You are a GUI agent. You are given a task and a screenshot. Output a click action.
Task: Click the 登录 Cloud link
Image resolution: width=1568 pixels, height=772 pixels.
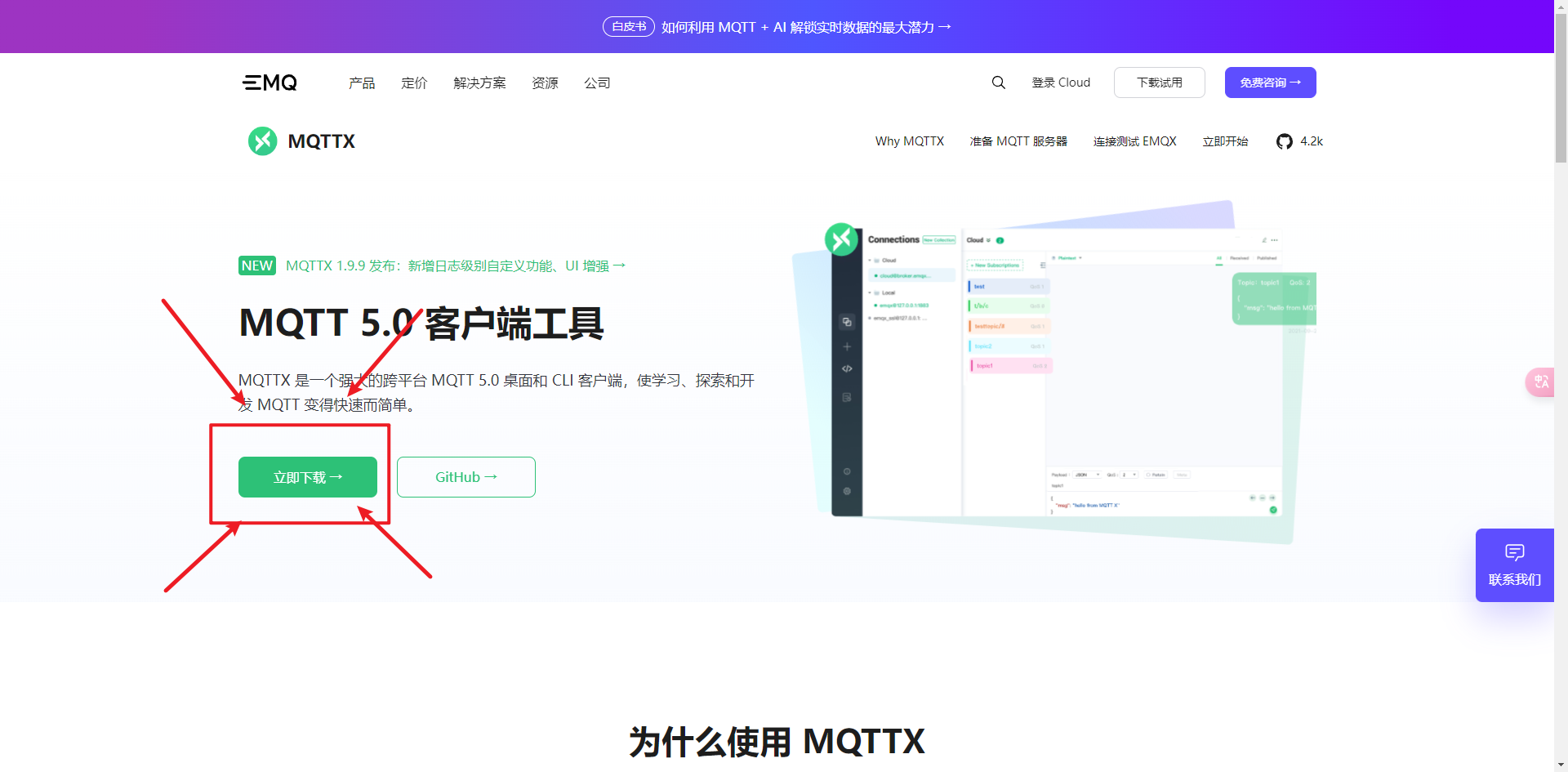(x=1061, y=83)
